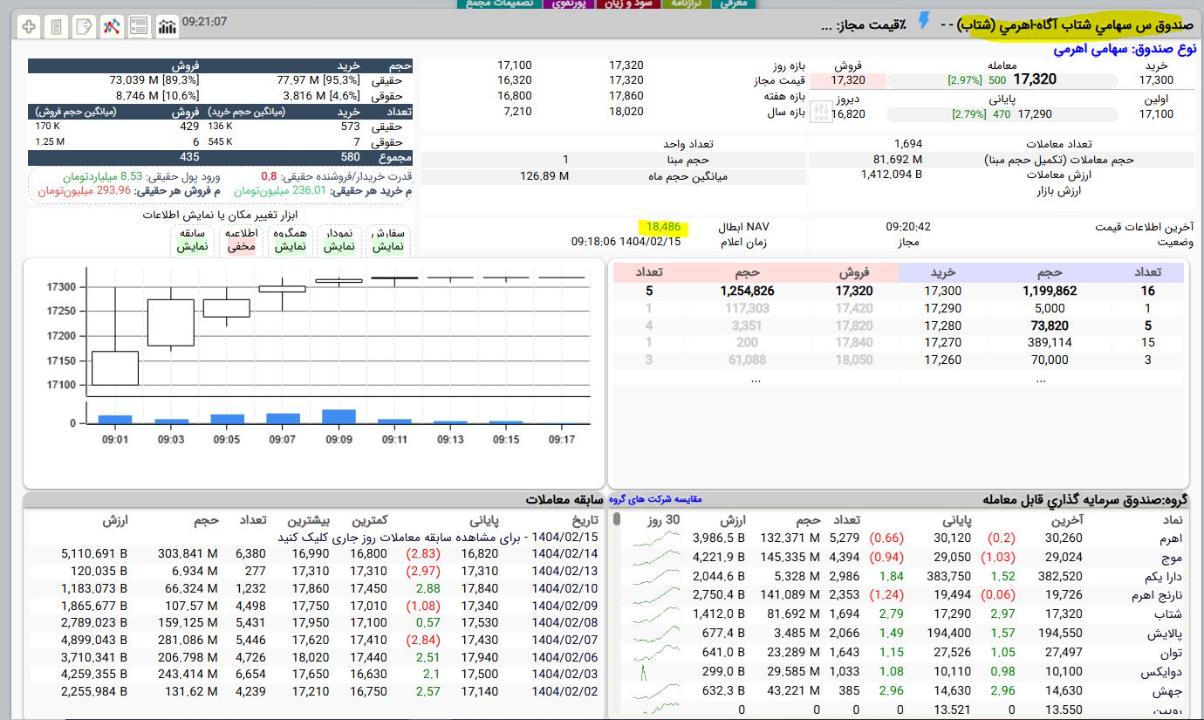The width and height of the screenshot is (1204, 720).
Task: Click the line chart icon in toolbar
Action: 113,24
